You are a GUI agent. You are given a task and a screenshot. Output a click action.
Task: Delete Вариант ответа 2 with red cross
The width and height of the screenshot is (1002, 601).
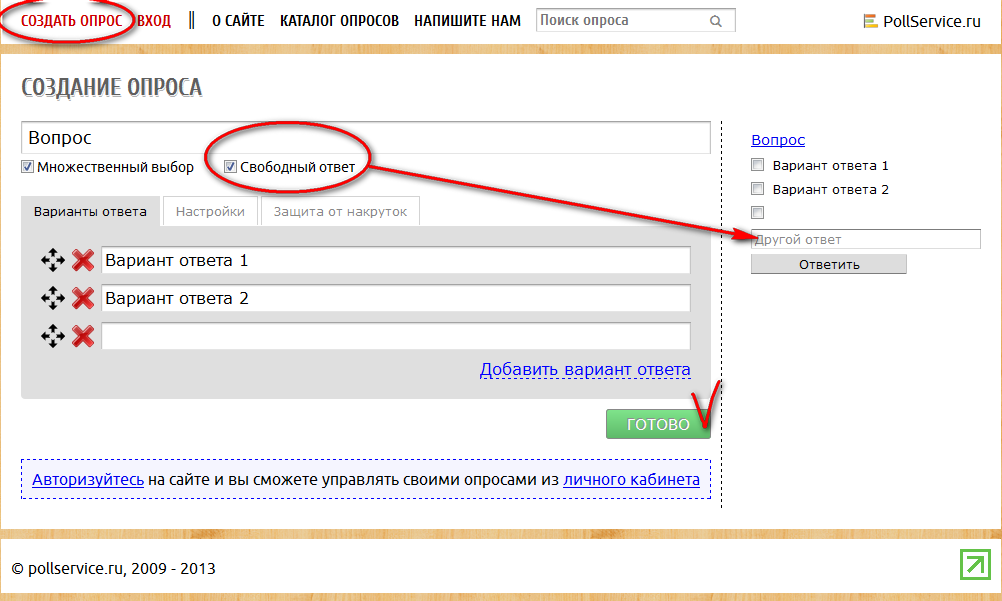(83, 298)
